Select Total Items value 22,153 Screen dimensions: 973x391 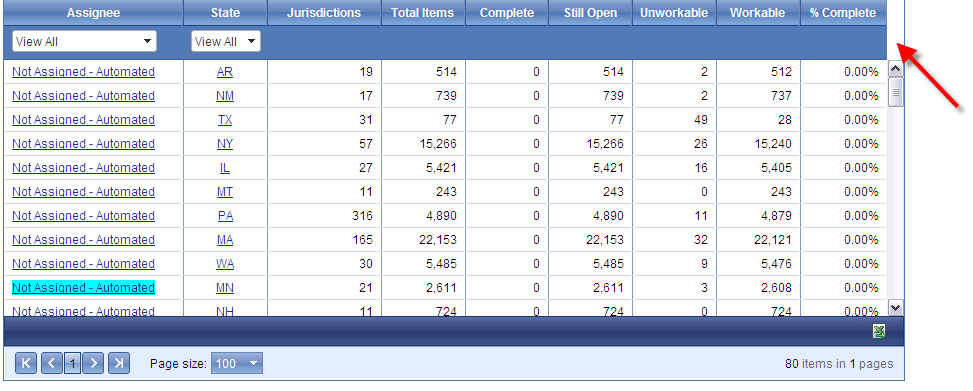(x=437, y=240)
